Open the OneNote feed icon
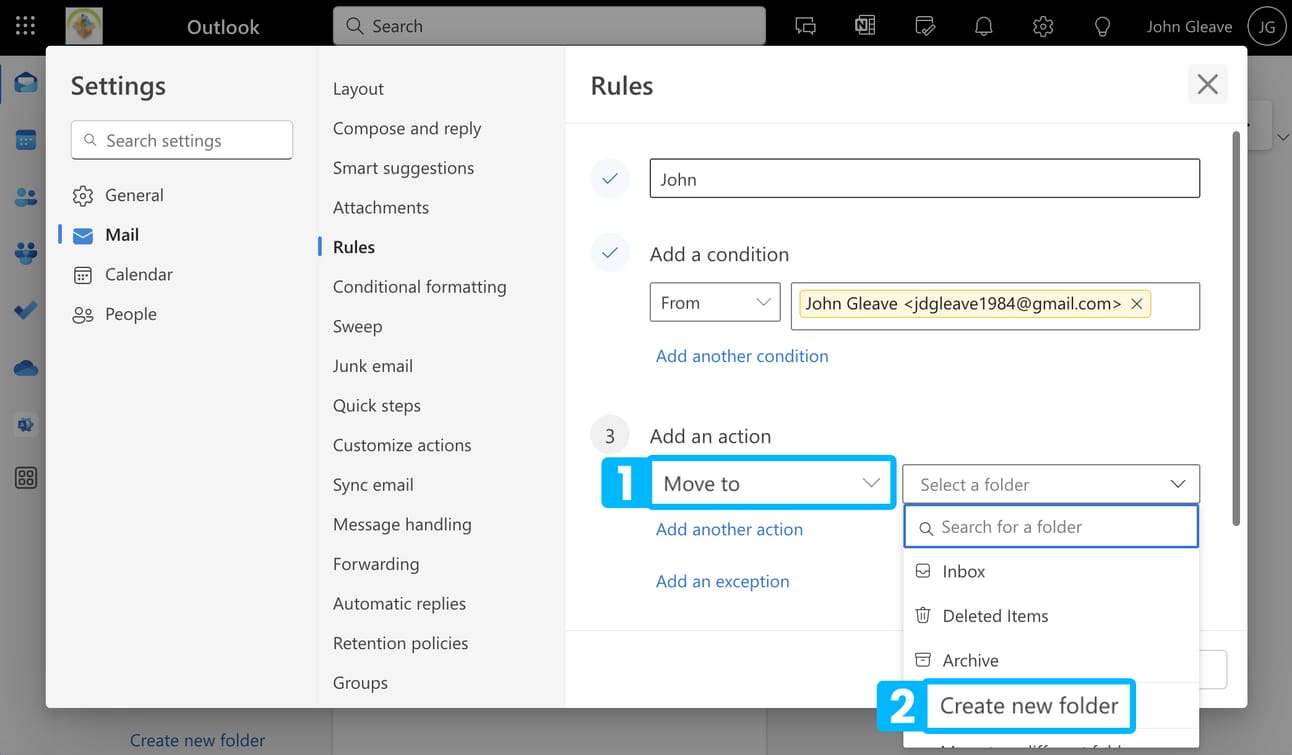The width and height of the screenshot is (1292, 755). pyautogui.click(x=865, y=27)
